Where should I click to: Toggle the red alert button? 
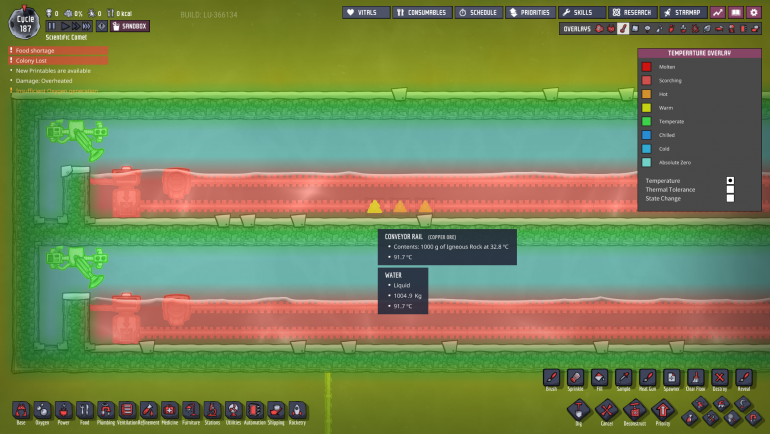102,26
